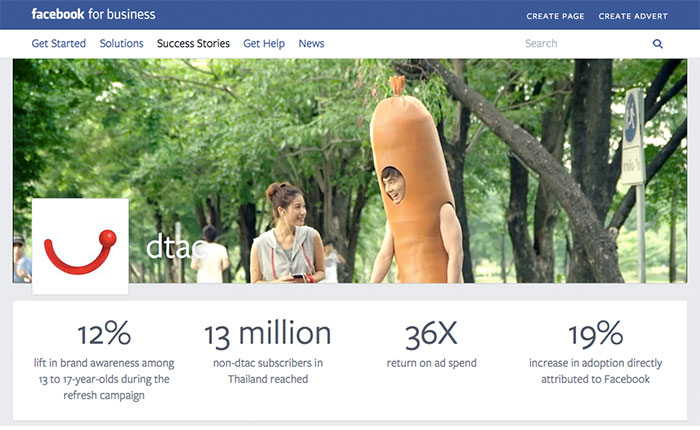Click 'return on ad spend' caption

click(x=432, y=363)
